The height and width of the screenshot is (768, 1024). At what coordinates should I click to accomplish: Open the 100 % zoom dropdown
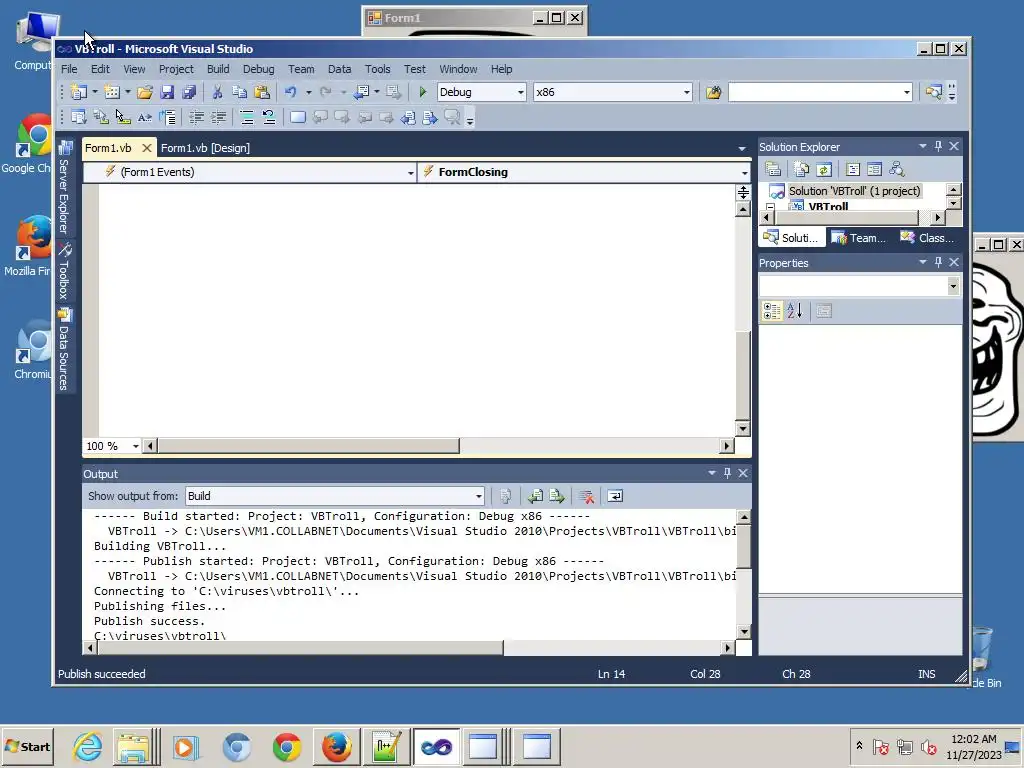tap(136, 446)
